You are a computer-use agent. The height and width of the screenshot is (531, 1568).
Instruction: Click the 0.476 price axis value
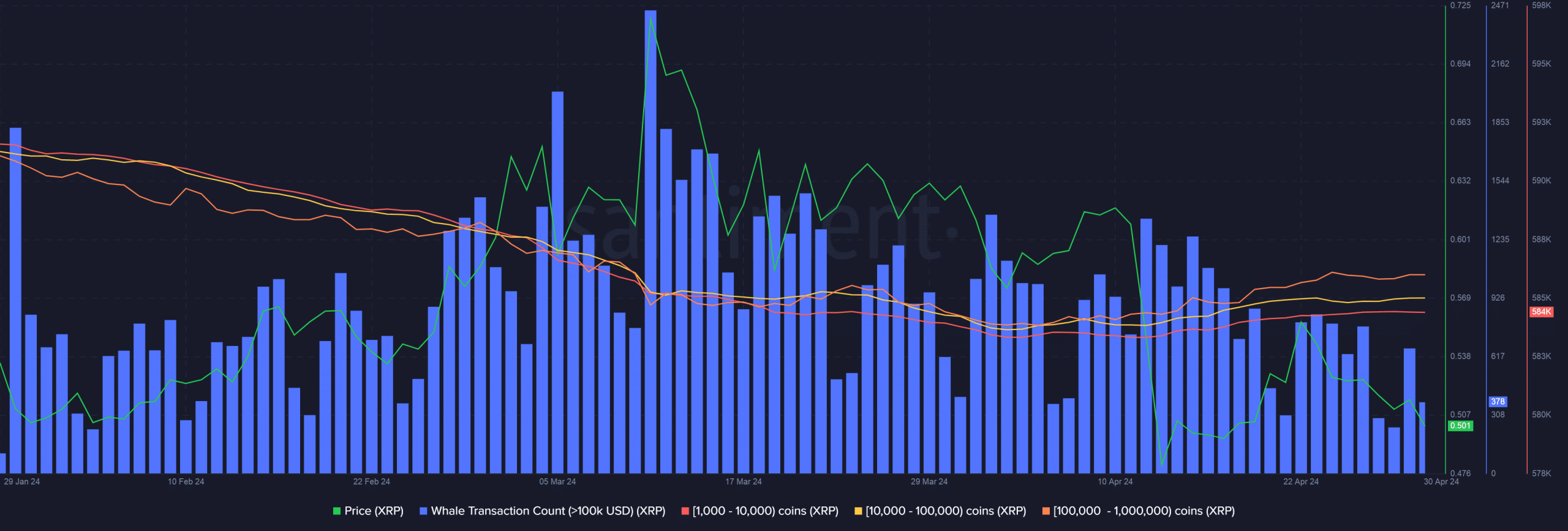(1460, 473)
